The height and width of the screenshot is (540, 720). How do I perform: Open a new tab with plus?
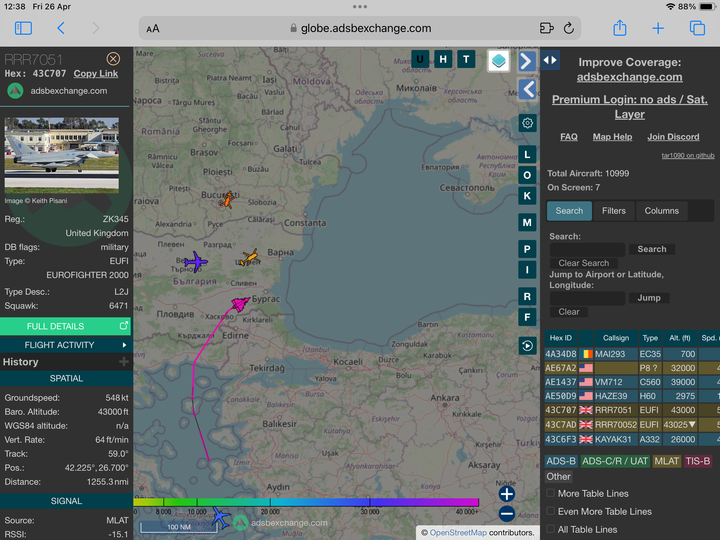(658, 28)
